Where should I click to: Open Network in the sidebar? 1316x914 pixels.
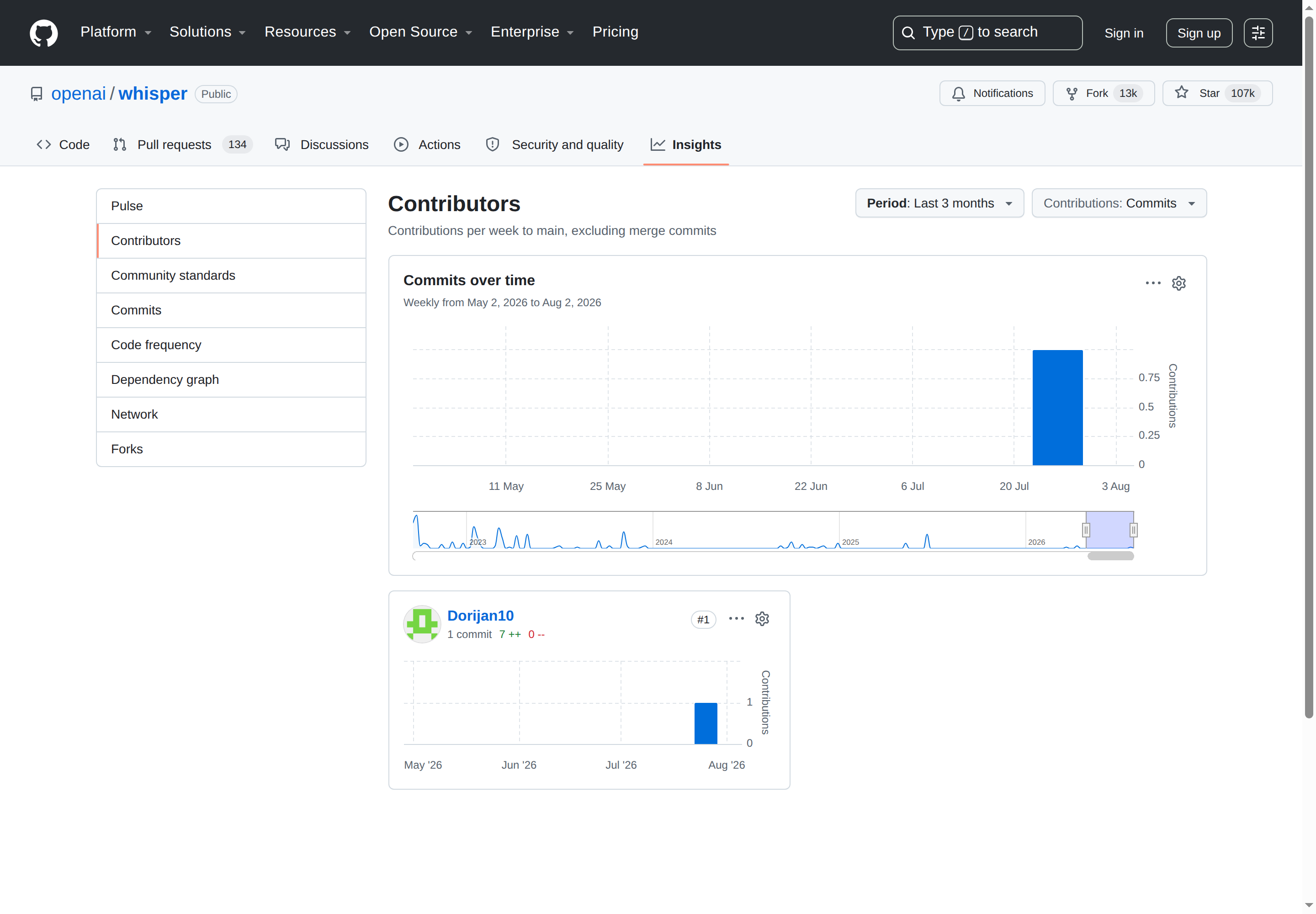tap(231, 414)
